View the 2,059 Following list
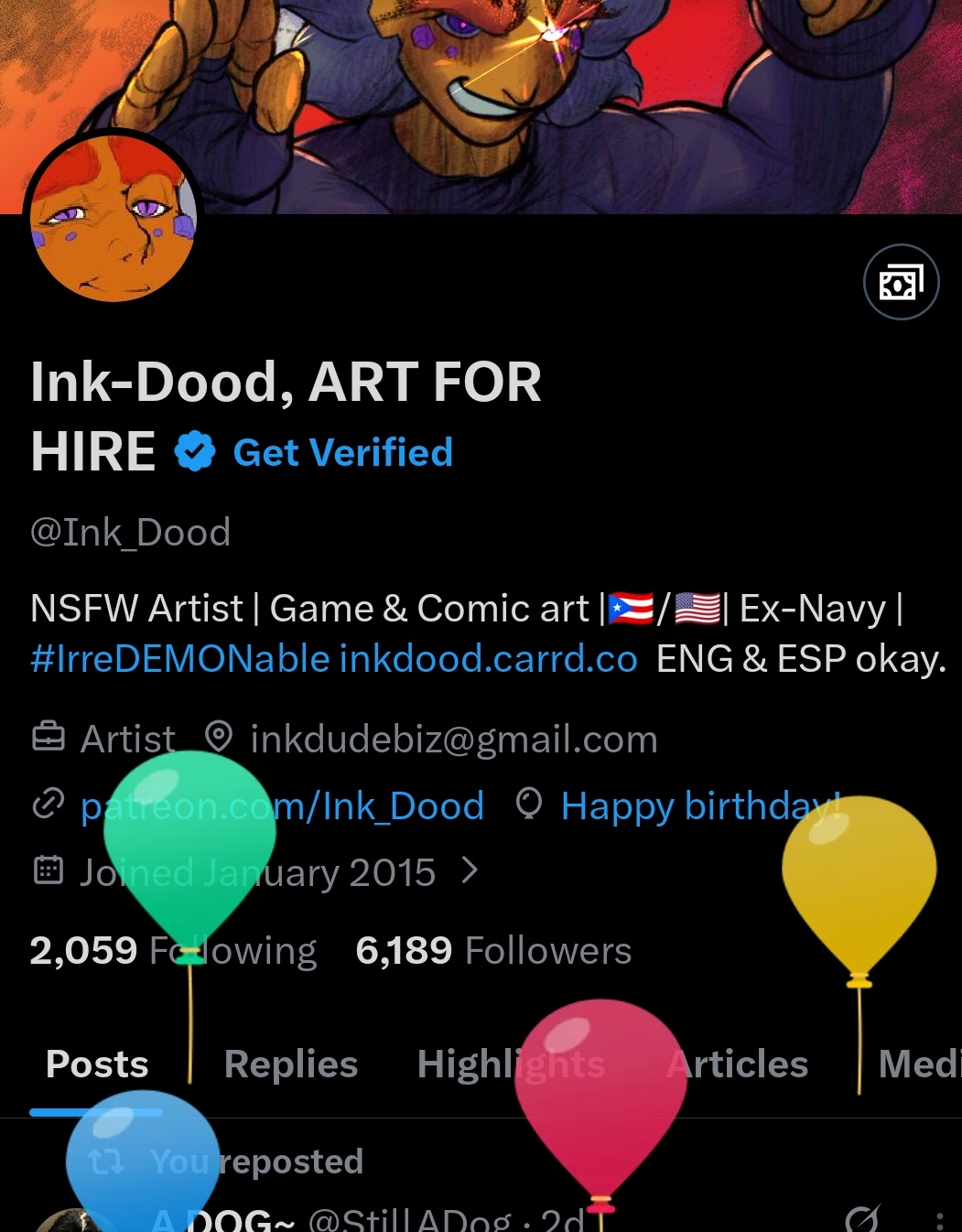 point(173,950)
